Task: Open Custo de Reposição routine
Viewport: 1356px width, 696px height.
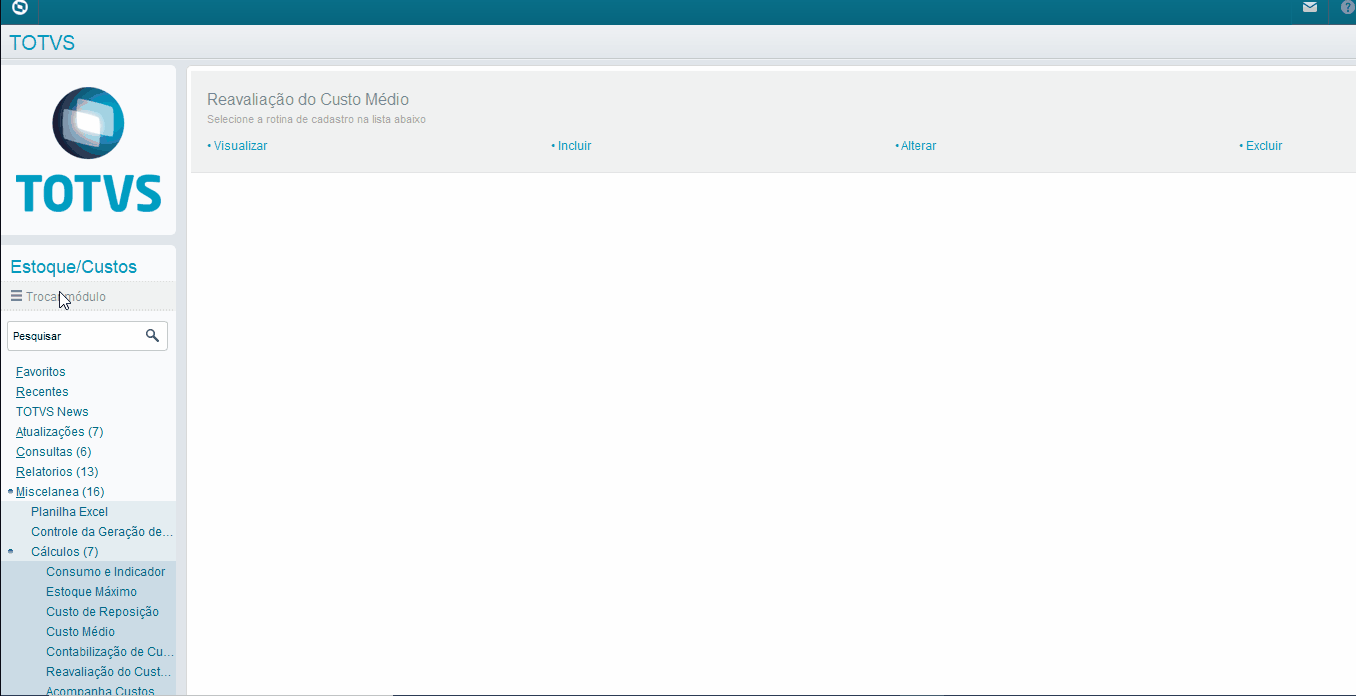Action: tap(102, 612)
